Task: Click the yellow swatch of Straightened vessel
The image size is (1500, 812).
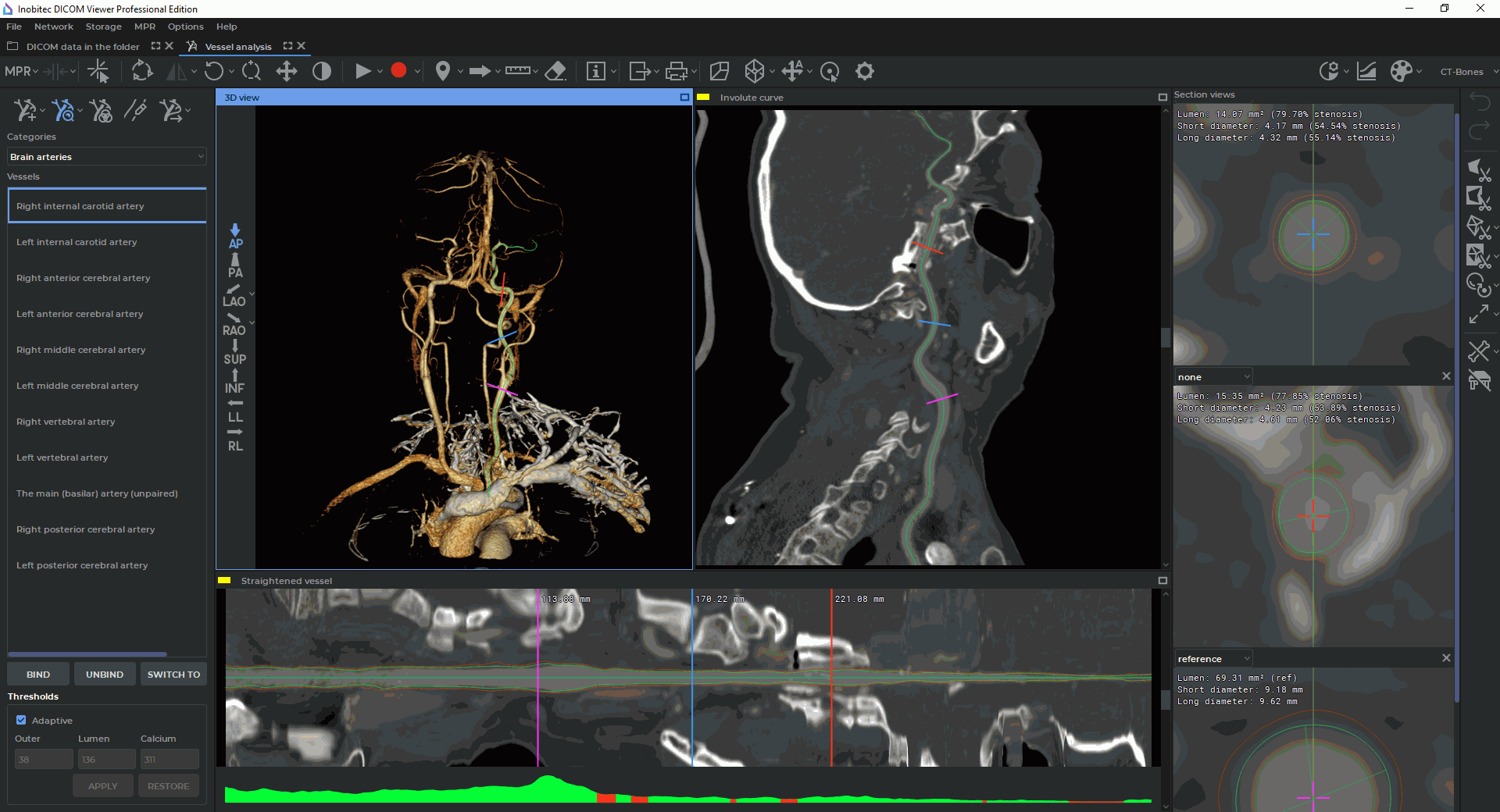Action: click(x=224, y=581)
